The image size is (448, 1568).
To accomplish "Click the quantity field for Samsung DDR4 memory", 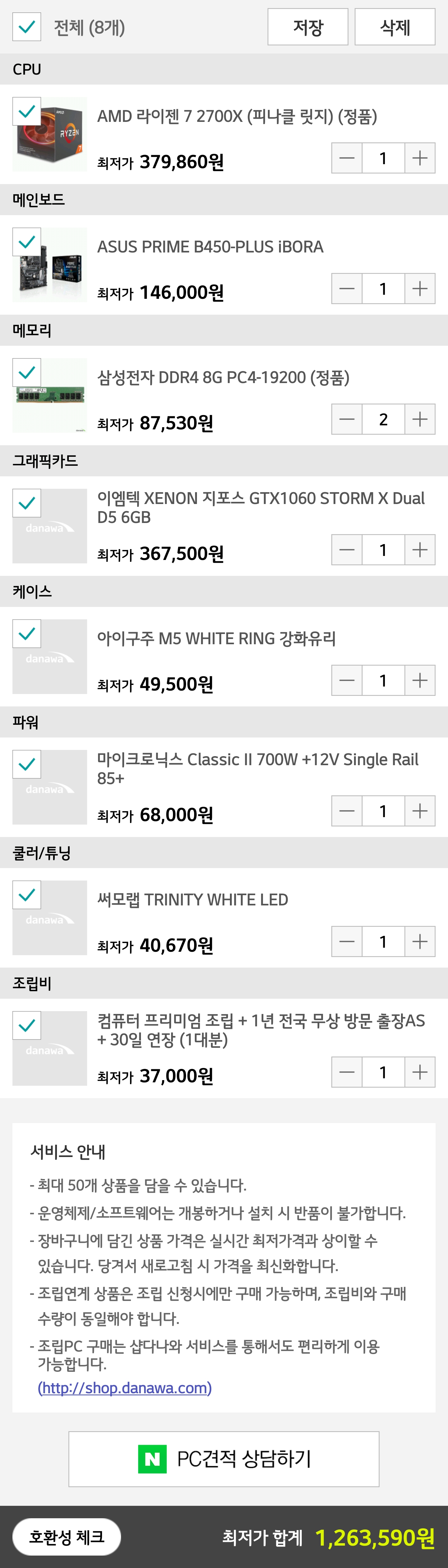I will pos(384,419).
